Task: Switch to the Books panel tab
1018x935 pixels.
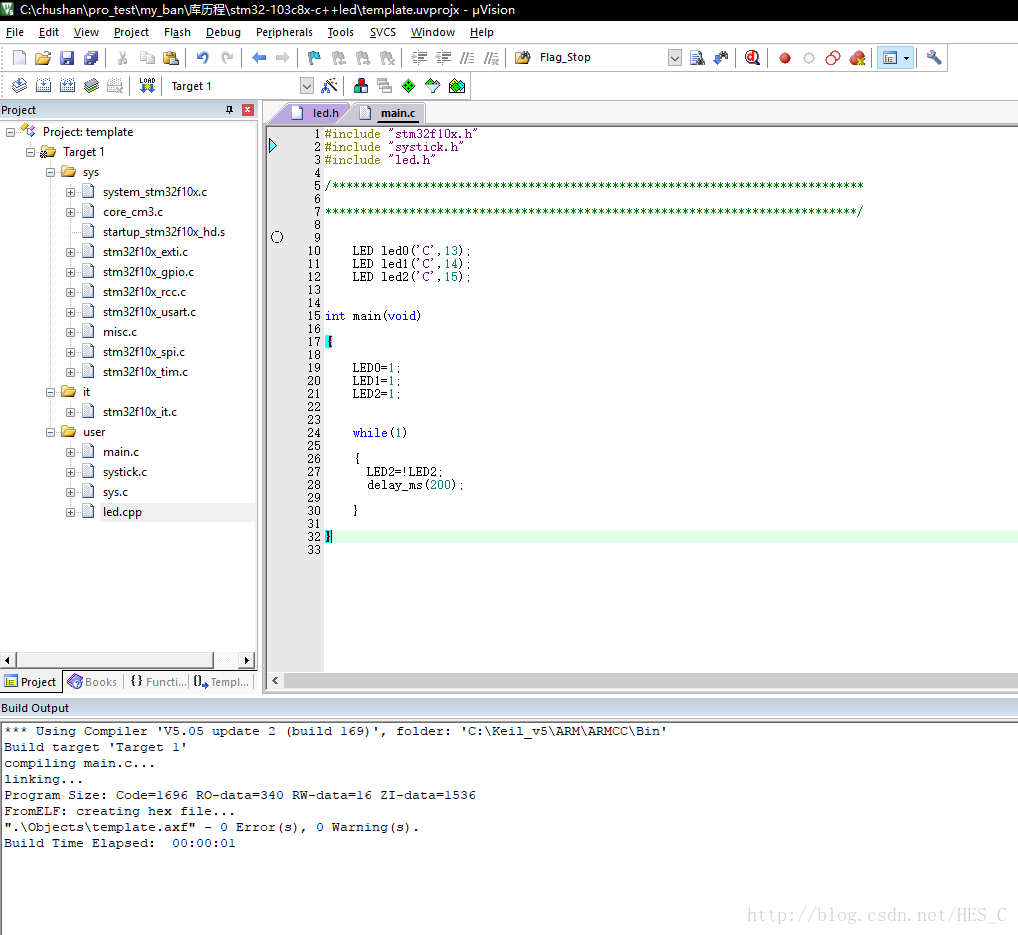Action: [92, 682]
